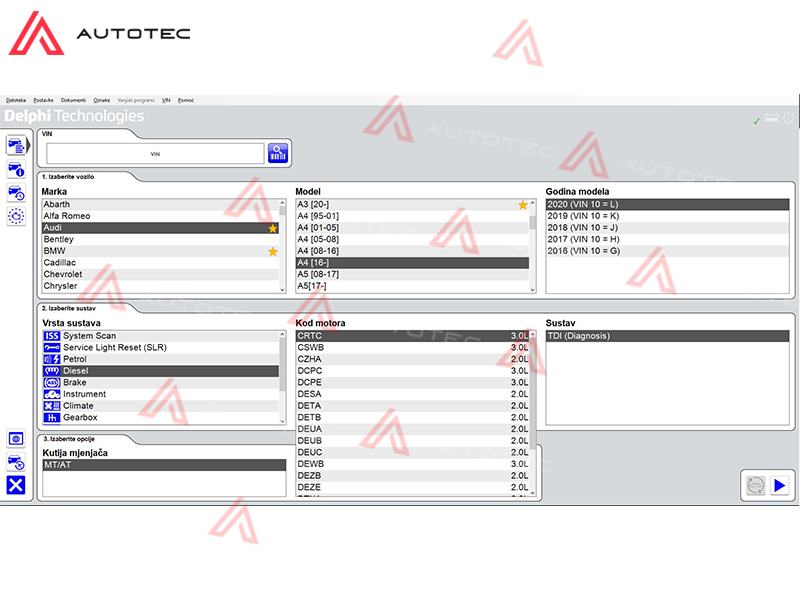This screenshot has width=800, height=600.
Task: Click Model list scroll-down arrow
Action: [x=533, y=289]
